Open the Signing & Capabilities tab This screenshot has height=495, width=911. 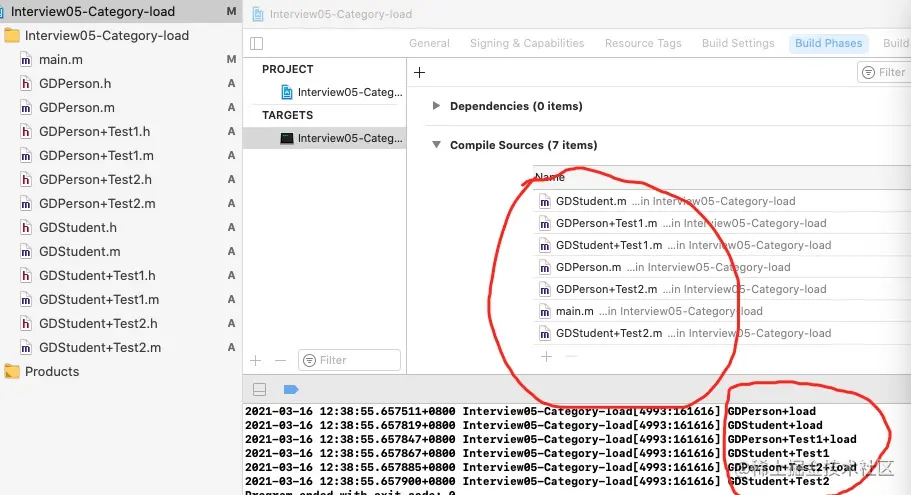[x=527, y=43]
